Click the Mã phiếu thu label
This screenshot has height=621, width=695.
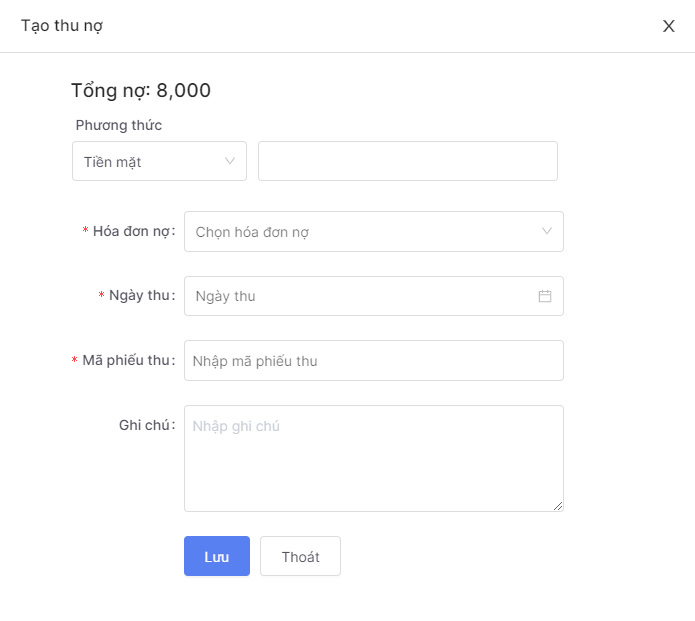(128, 361)
